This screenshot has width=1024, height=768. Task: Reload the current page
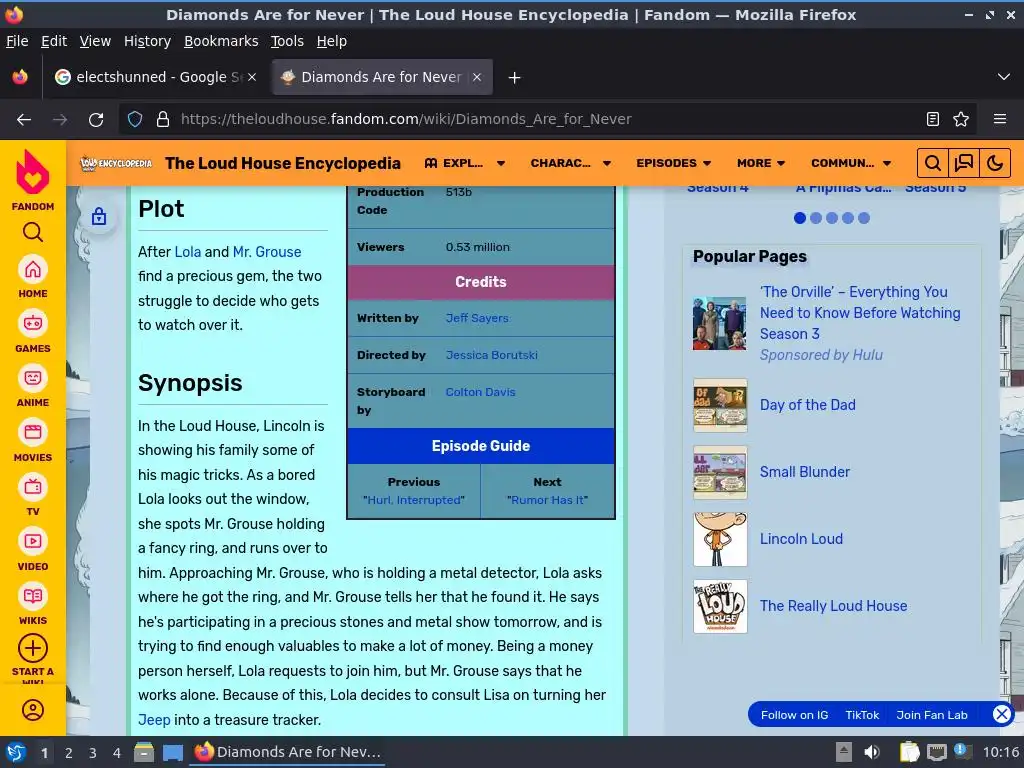coord(96,120)
